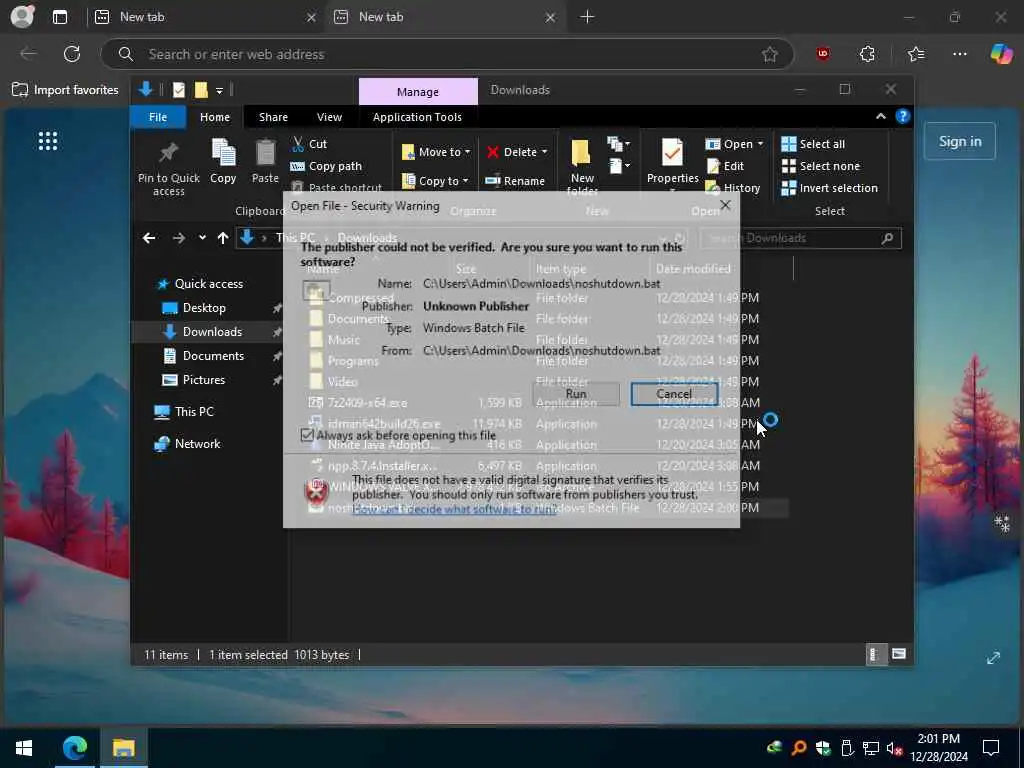Open a new Edge tab with plus

pyautogui.click(x=587, y=17)
